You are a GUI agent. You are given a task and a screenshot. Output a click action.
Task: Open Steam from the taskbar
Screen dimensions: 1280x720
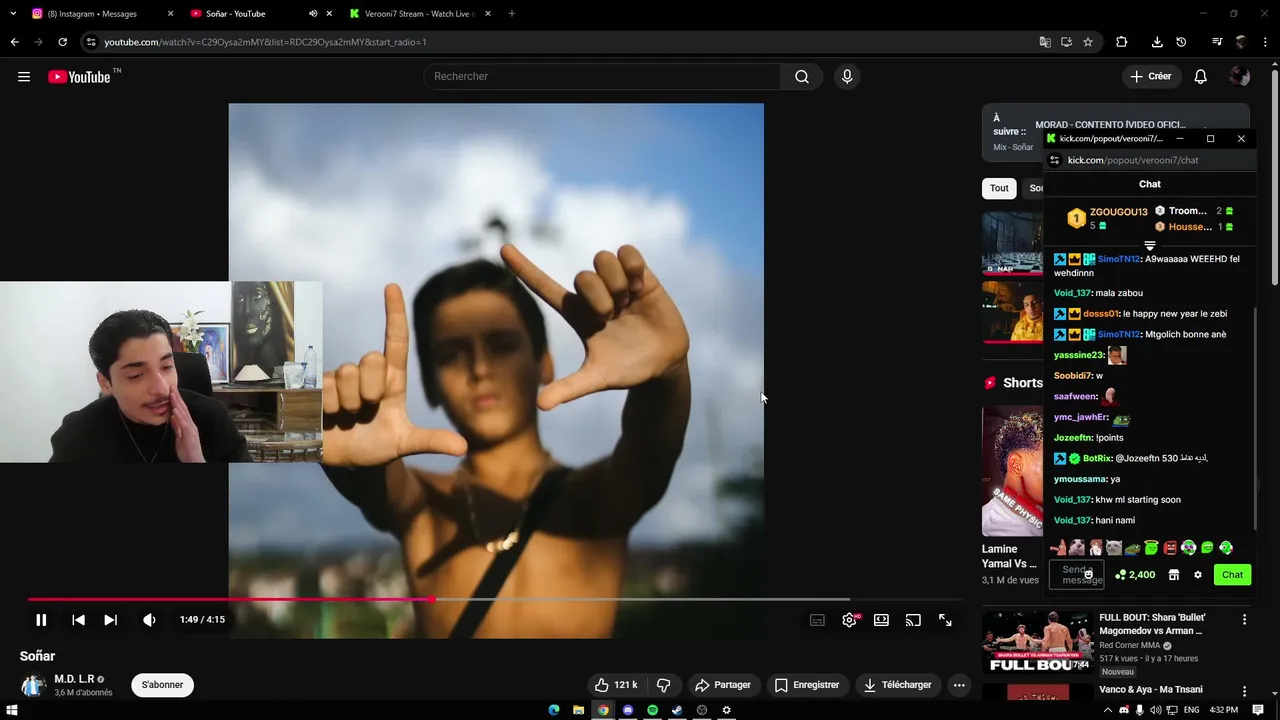pos(677,710)
